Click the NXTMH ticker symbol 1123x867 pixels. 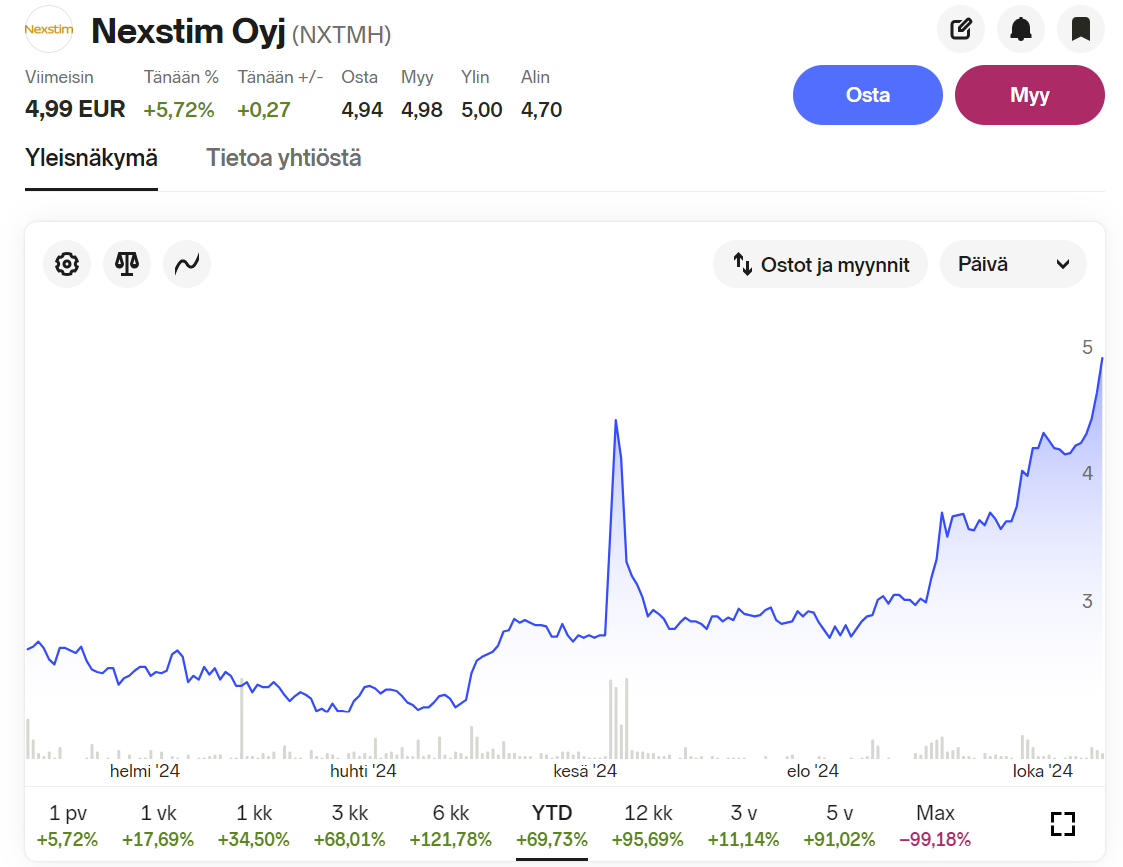[342, 34]
